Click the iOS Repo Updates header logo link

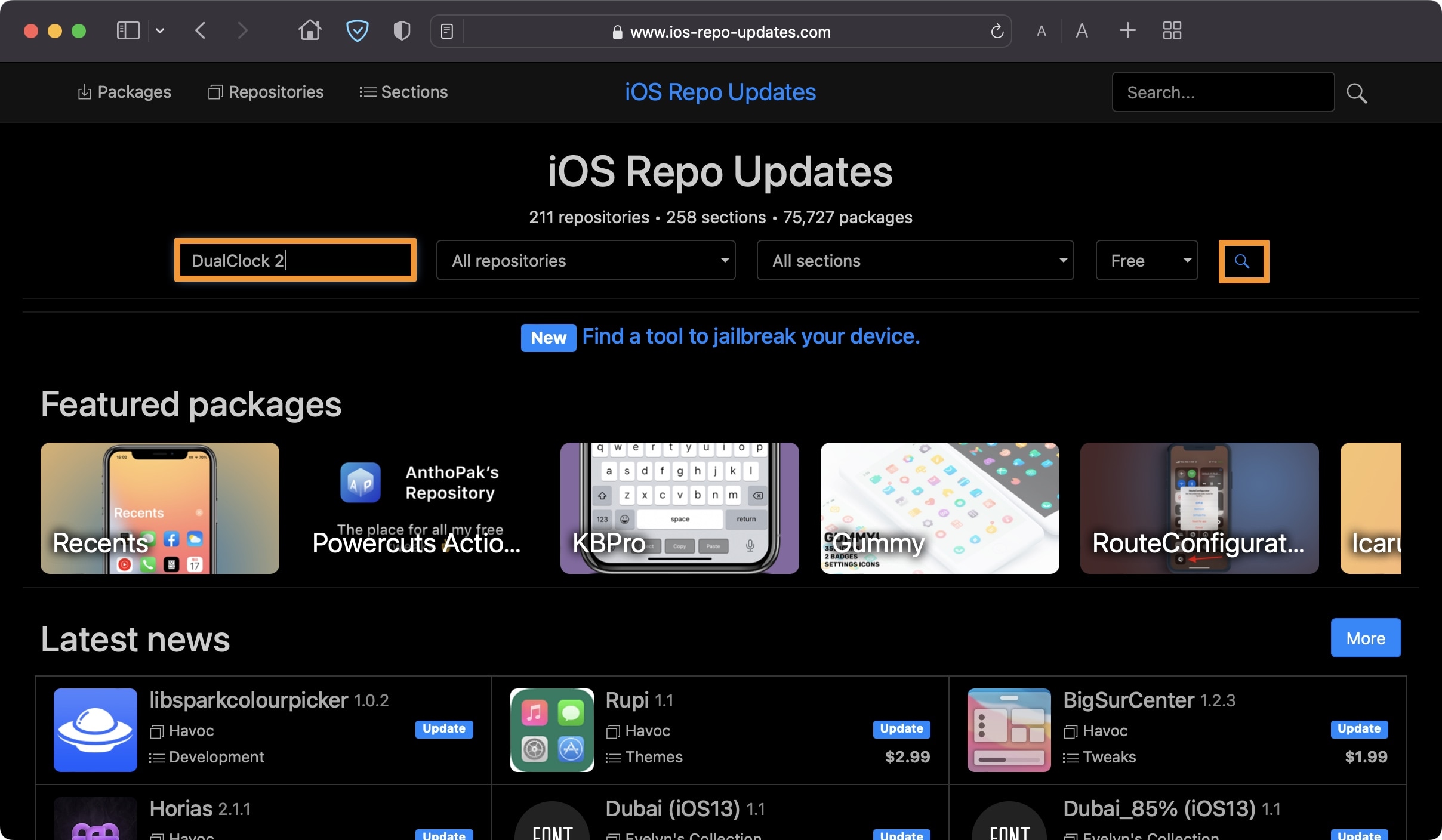[x=720, y=92]
